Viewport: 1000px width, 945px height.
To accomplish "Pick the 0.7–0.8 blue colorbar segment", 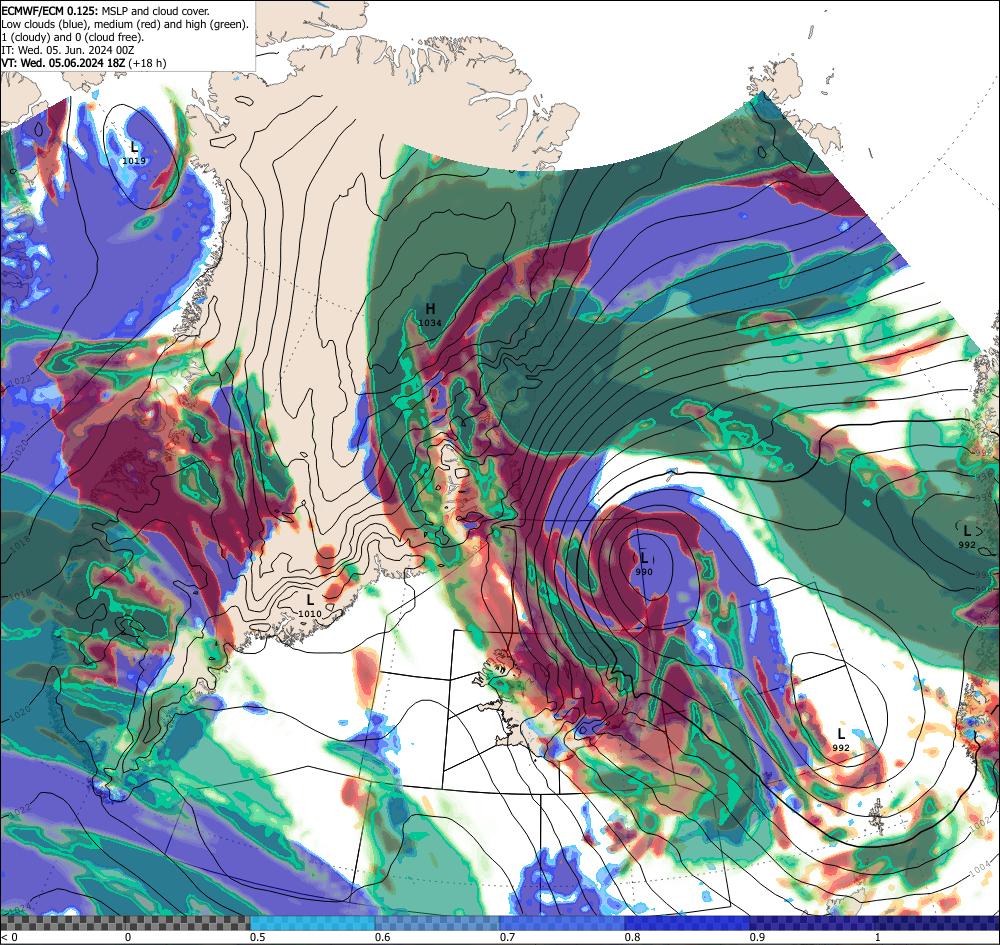I will point(561,922).
